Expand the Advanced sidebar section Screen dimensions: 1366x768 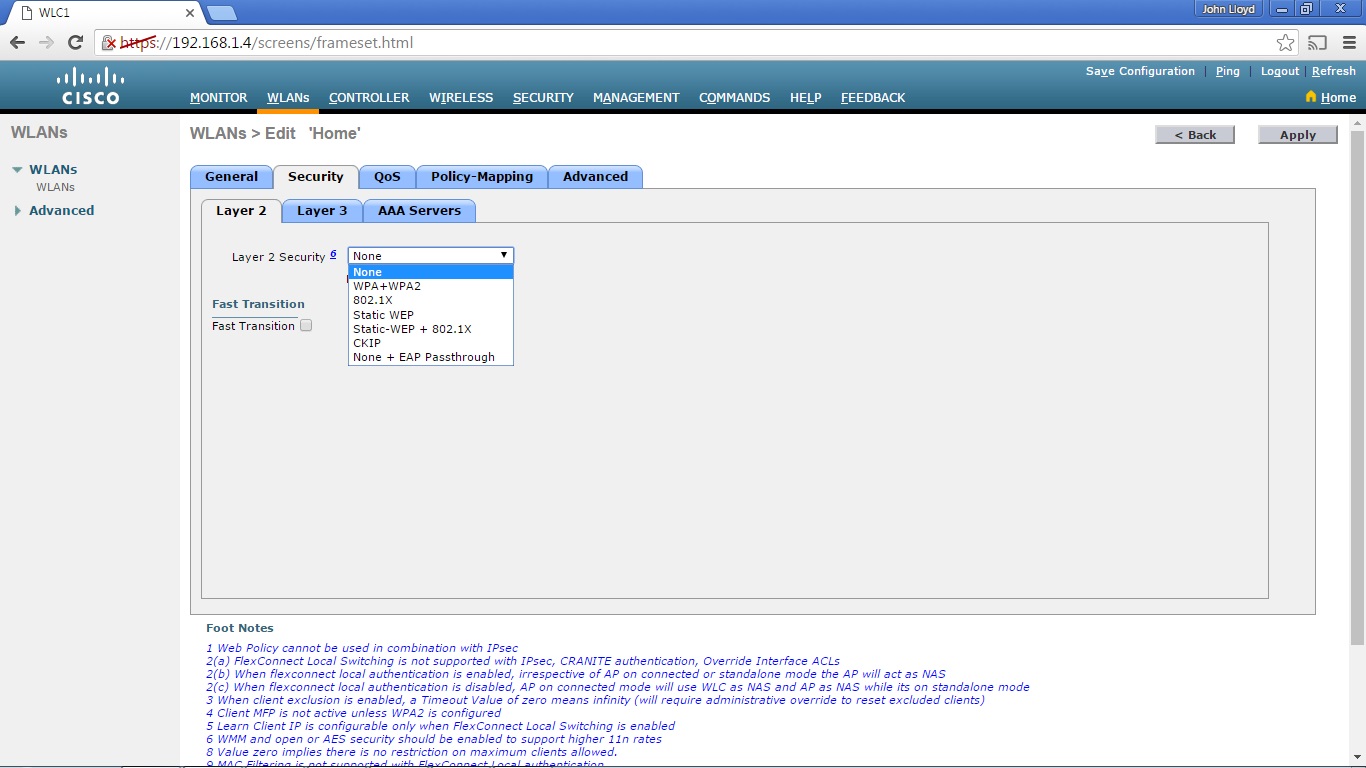(x=17, y=211)
